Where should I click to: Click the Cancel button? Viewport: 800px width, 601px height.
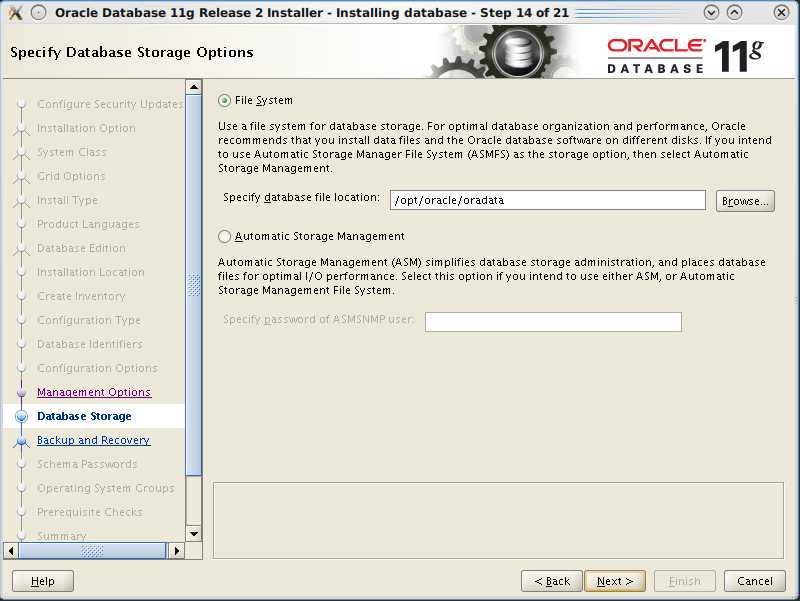click(x=755, y=581)
